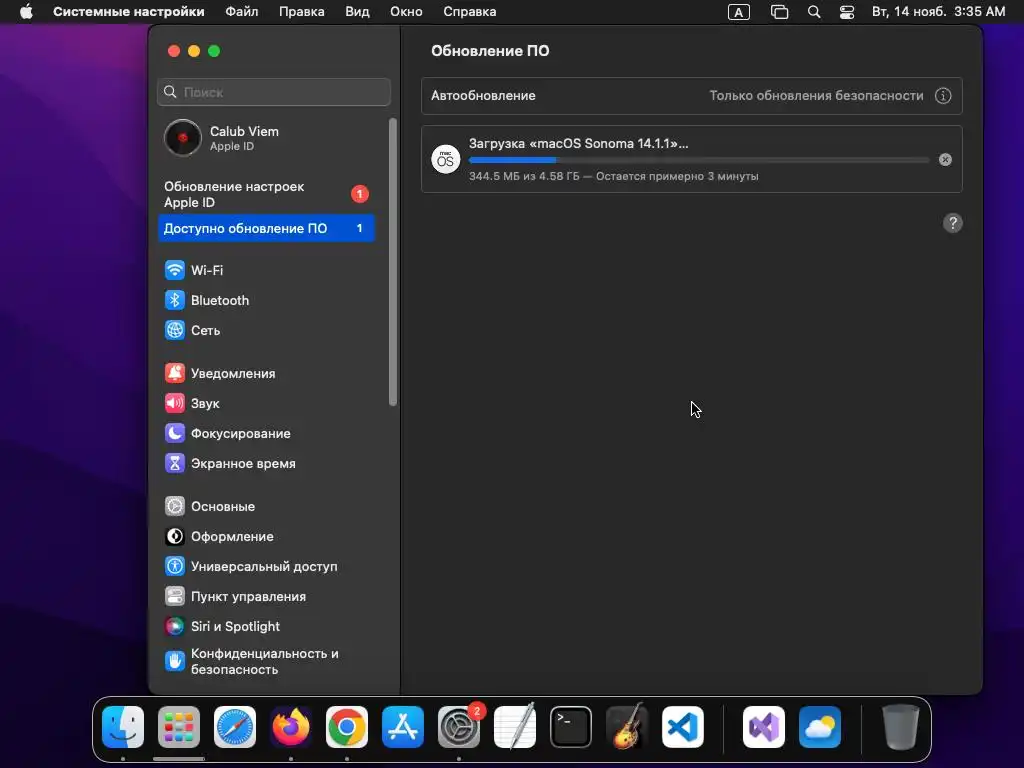The width and height of the screenshot is (1024, 768).
Task: Open the Правка menu
Action: (302, 12)
